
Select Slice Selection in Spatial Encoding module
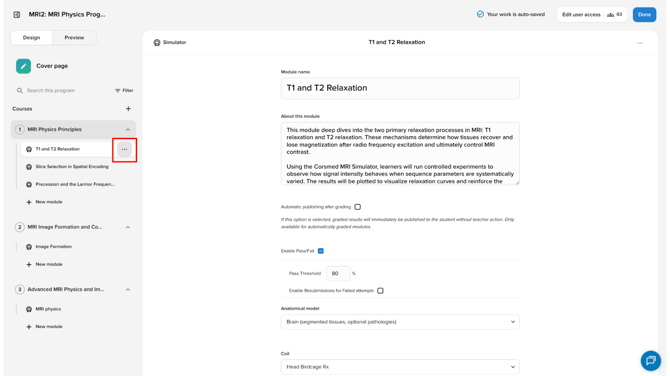[72, 167]
